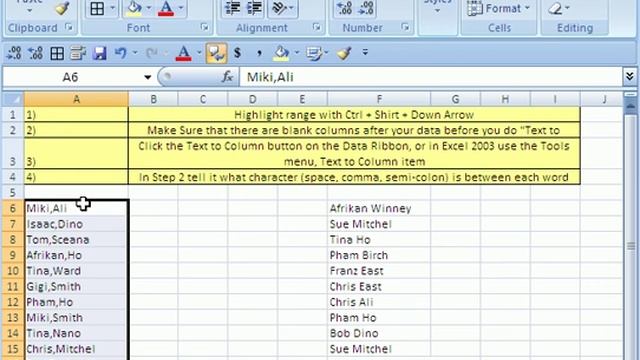Select cell containing Bob Dino
Image resolution: width=640 pixels, height=360 pixels.
click(x=379, y=333)
